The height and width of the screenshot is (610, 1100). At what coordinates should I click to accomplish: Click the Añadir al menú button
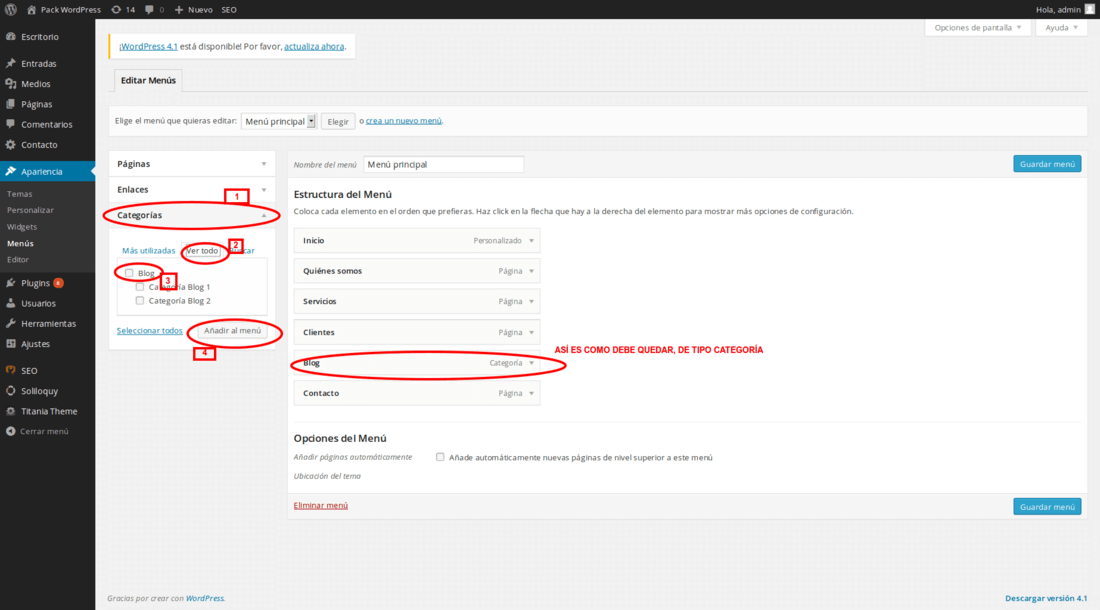click(232, 330)
